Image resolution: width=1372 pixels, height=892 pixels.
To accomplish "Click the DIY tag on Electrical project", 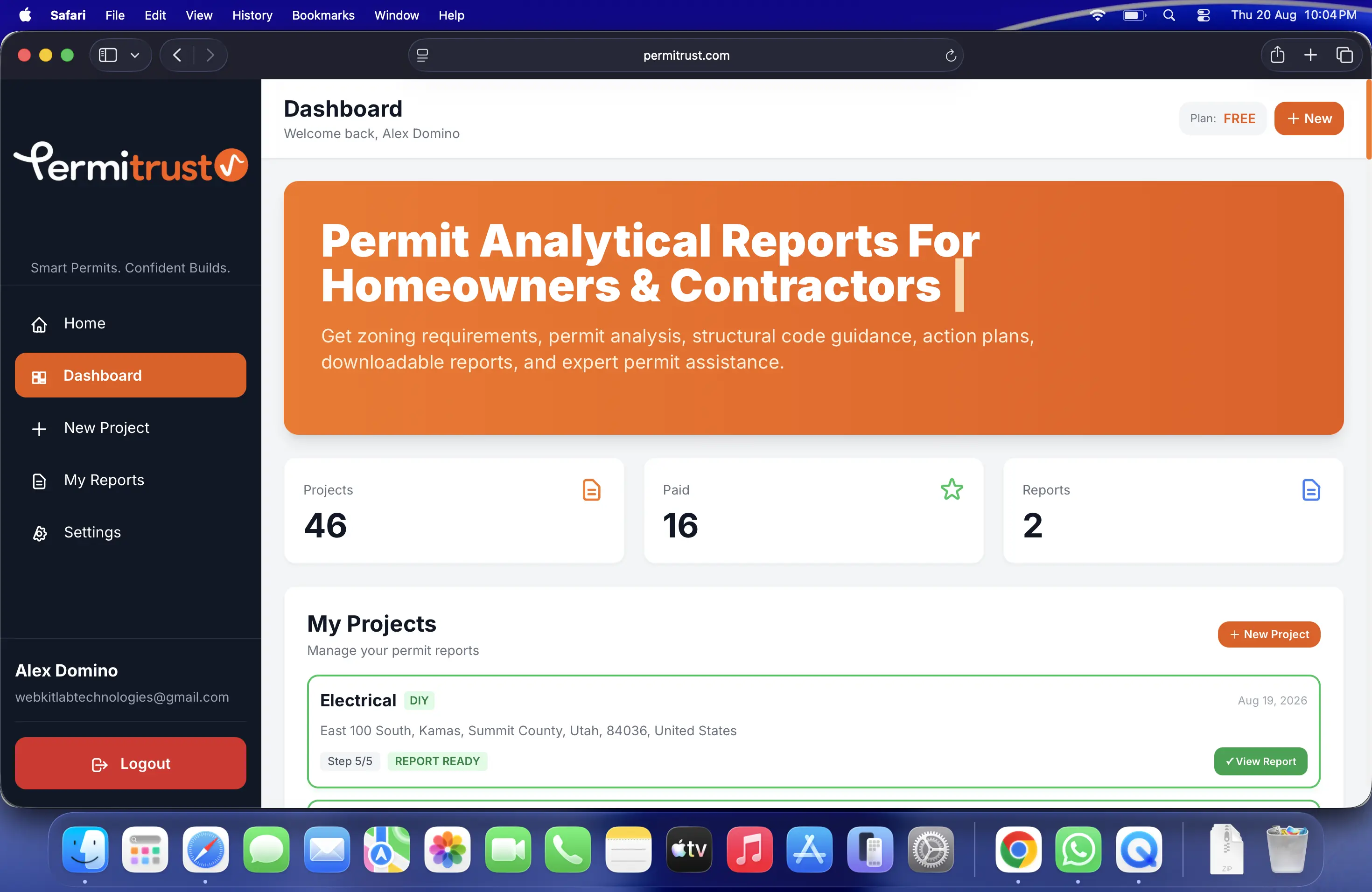I will click(419, 700).
